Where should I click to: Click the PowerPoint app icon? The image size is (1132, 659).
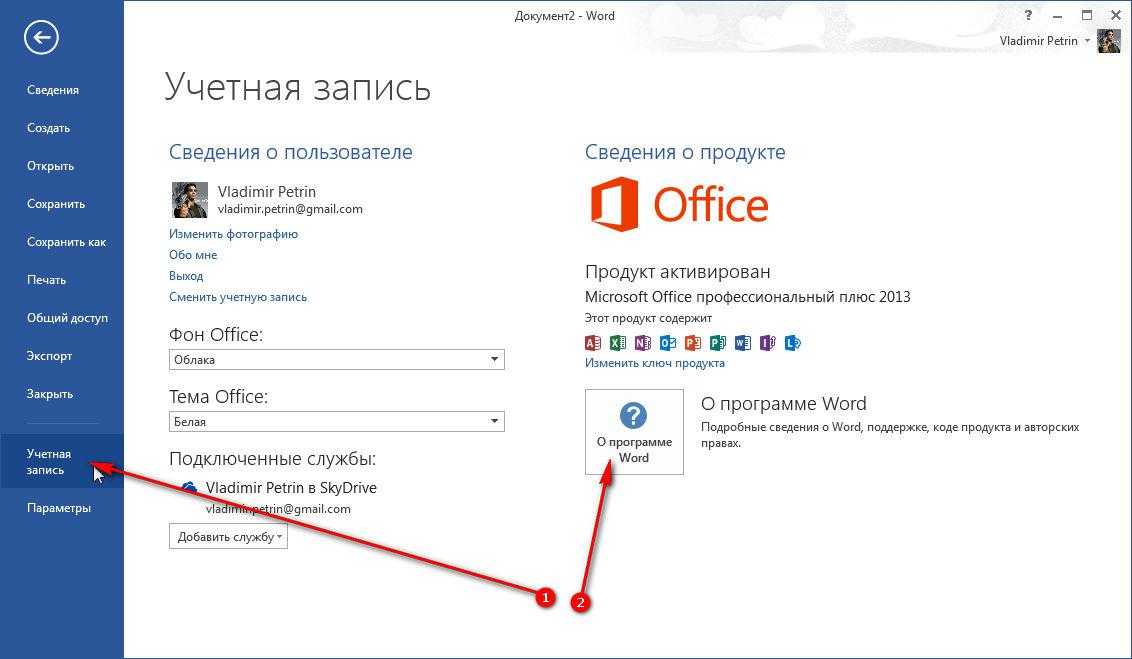click(693, 343)
